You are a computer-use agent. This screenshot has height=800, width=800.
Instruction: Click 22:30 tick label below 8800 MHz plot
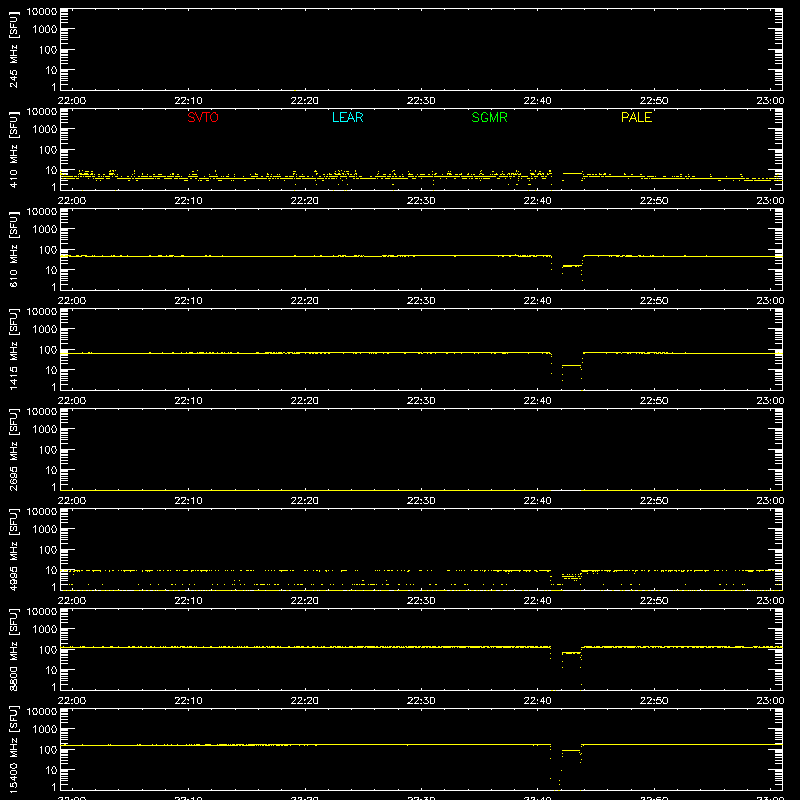421,701
